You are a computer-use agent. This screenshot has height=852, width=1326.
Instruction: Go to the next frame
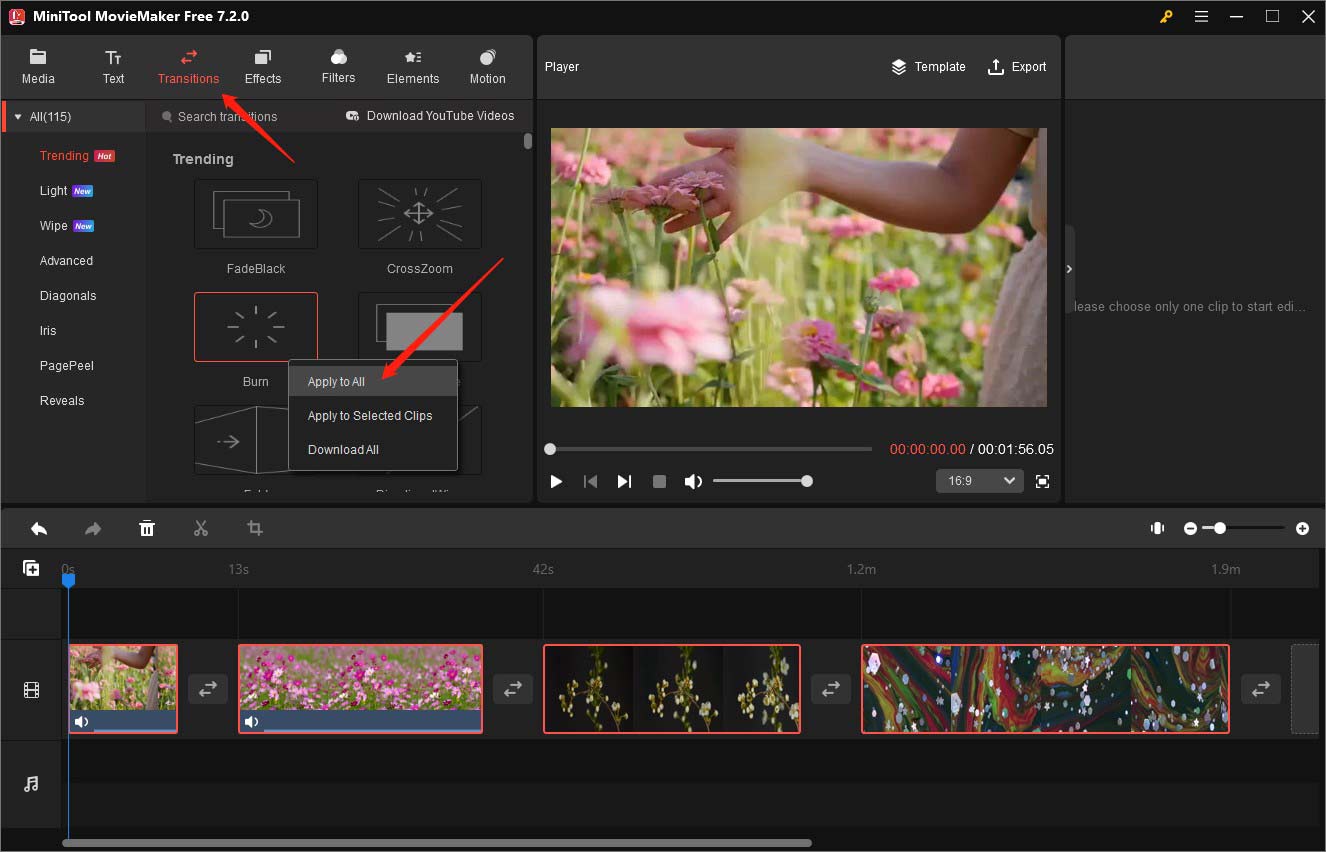point(624,482)
